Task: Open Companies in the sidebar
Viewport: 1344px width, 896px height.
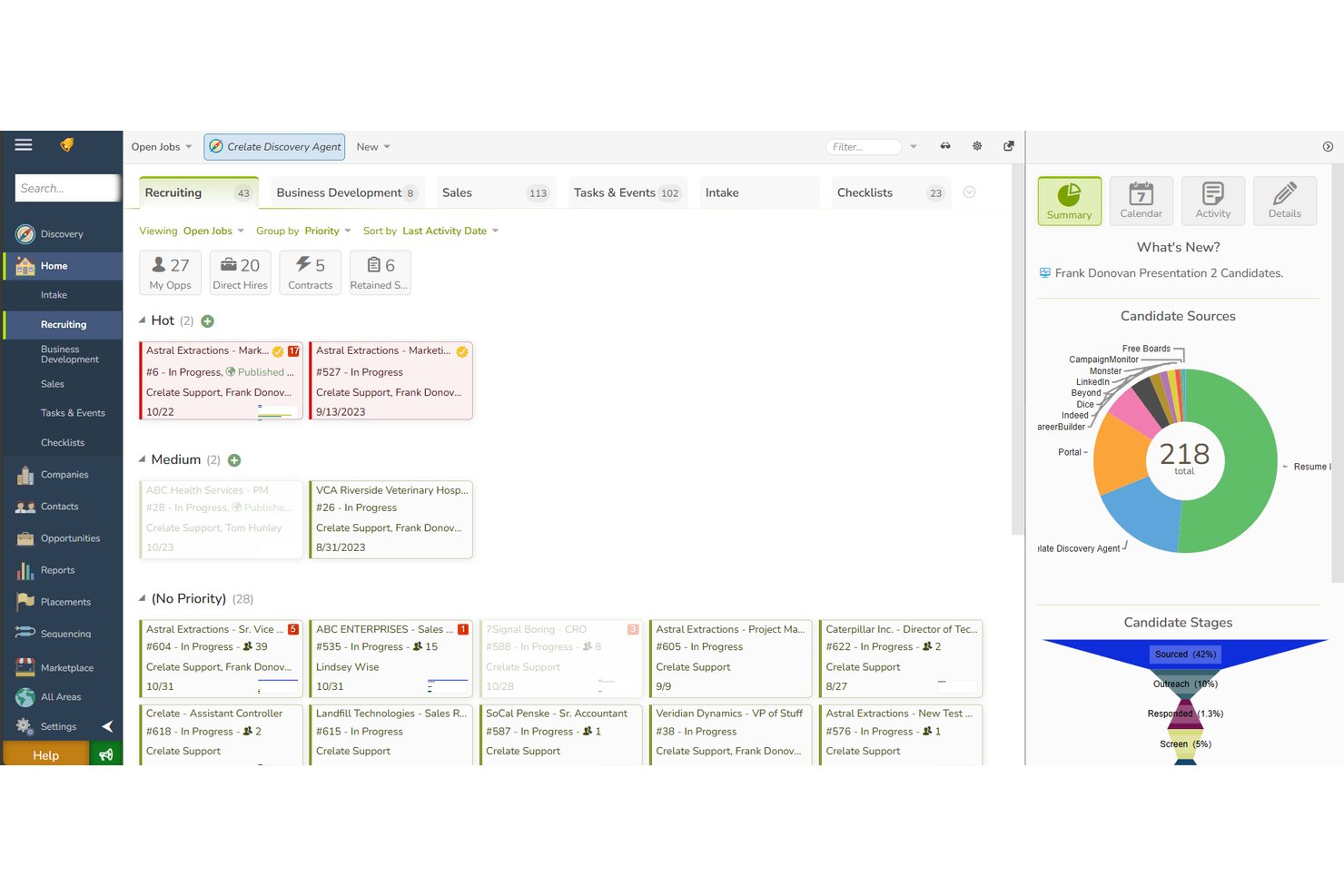Action: (x=62, y=475)
